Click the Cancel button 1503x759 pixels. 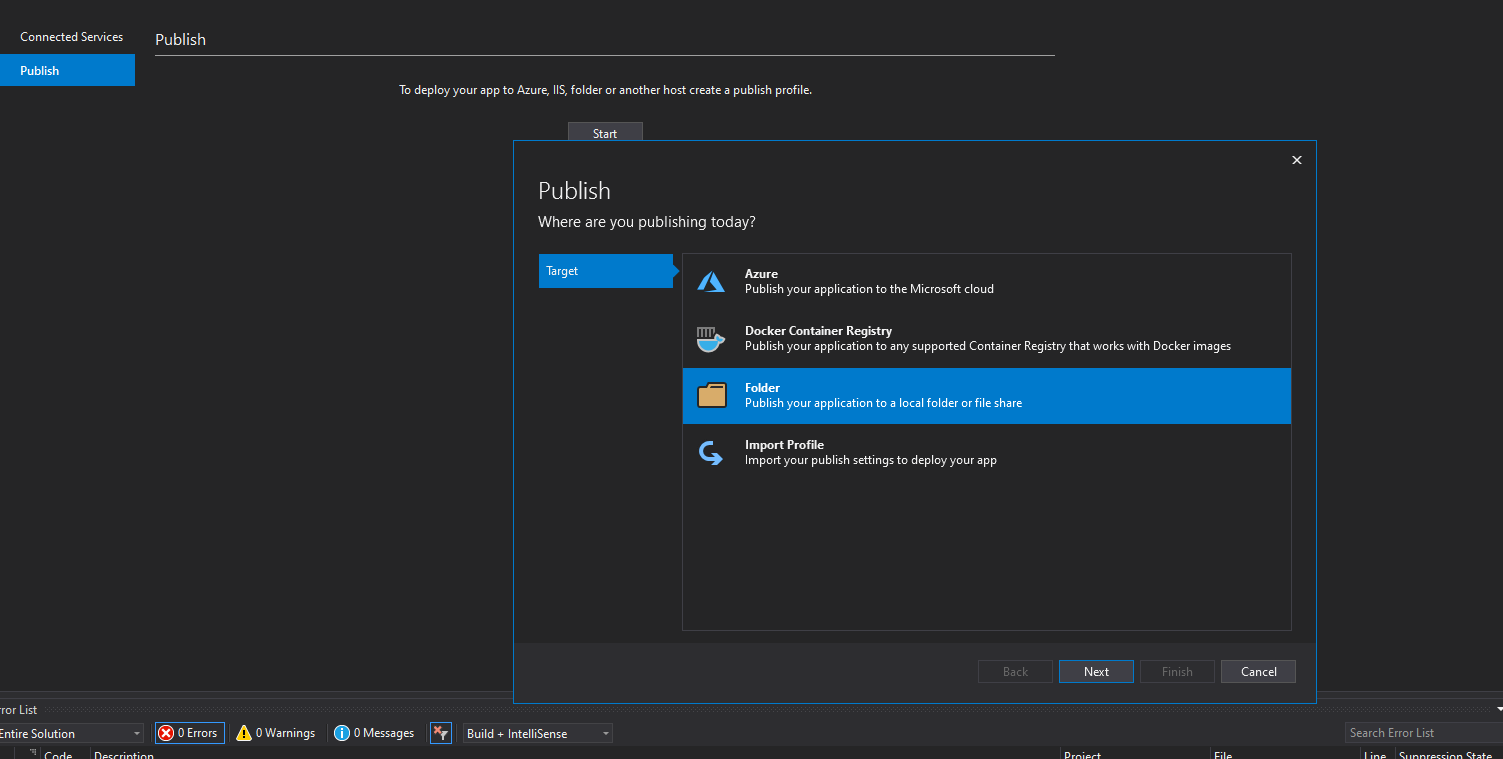pyautogui.click(x=1258, y=672)
